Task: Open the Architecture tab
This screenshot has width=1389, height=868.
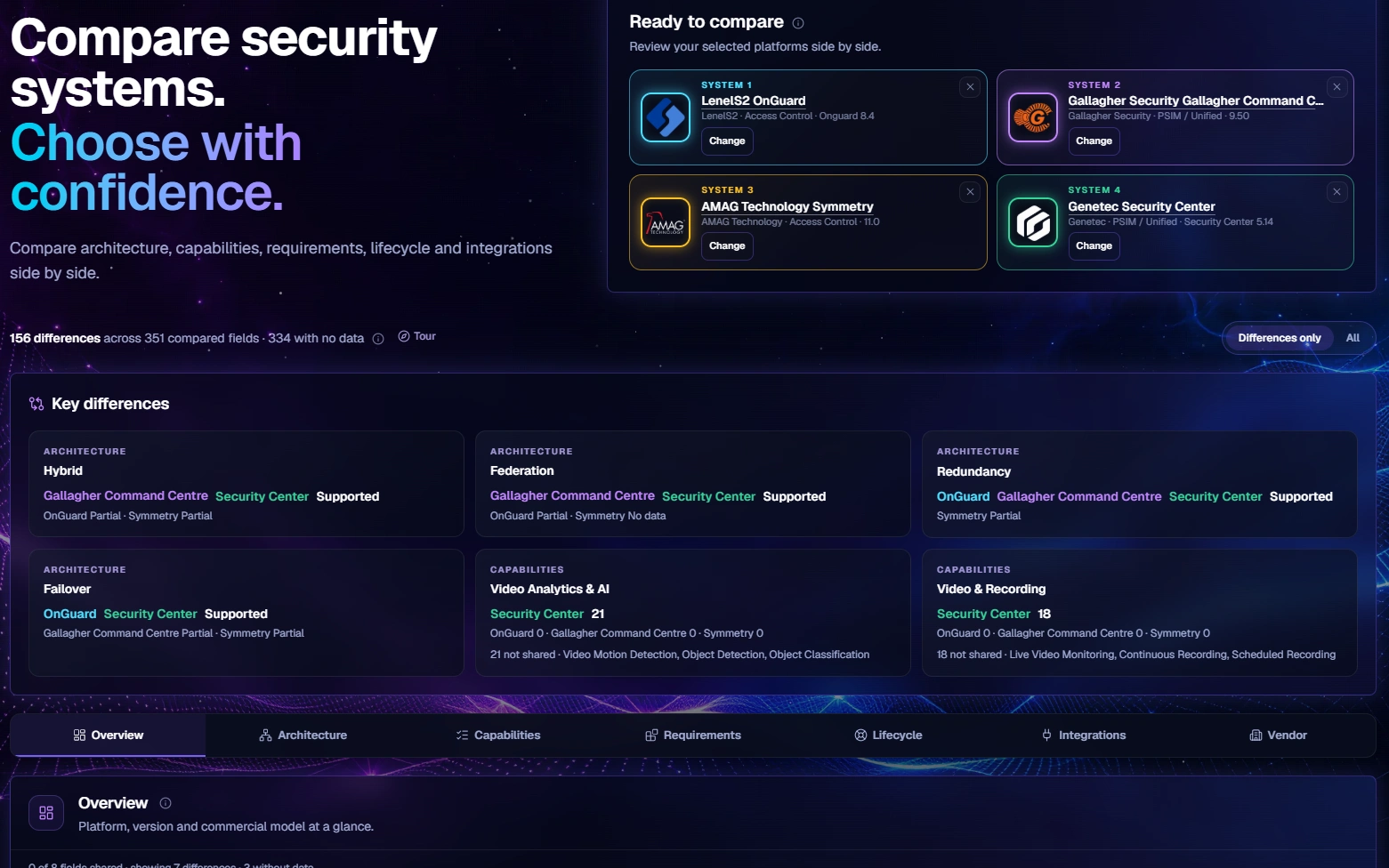Action: [303, 735]
